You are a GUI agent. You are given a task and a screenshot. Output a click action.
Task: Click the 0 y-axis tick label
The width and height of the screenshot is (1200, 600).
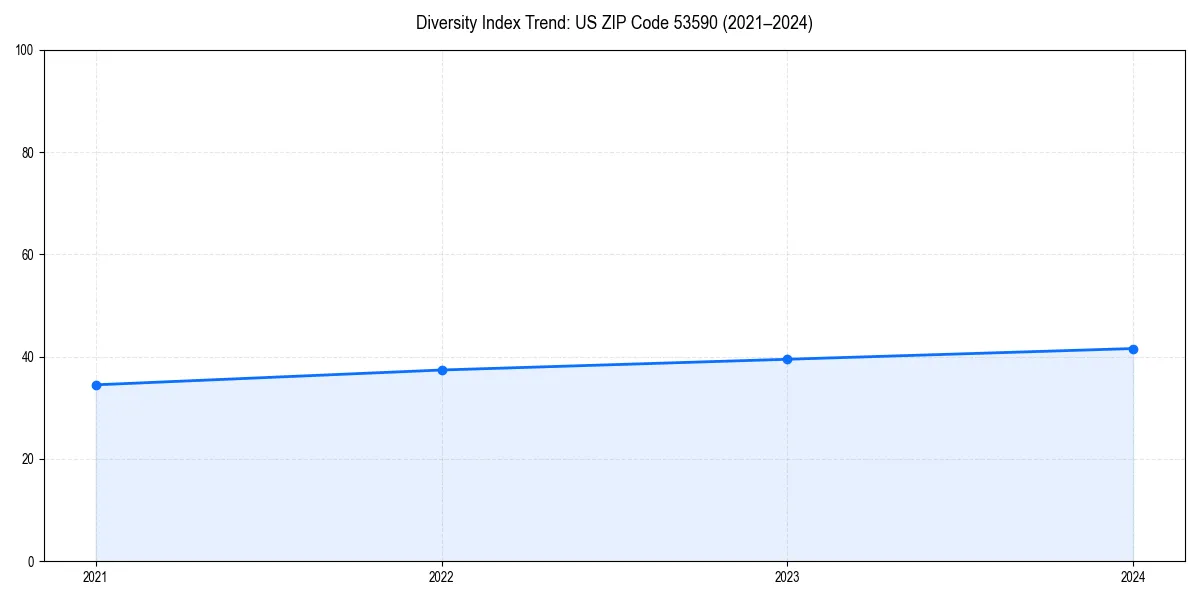click(31, 560)
